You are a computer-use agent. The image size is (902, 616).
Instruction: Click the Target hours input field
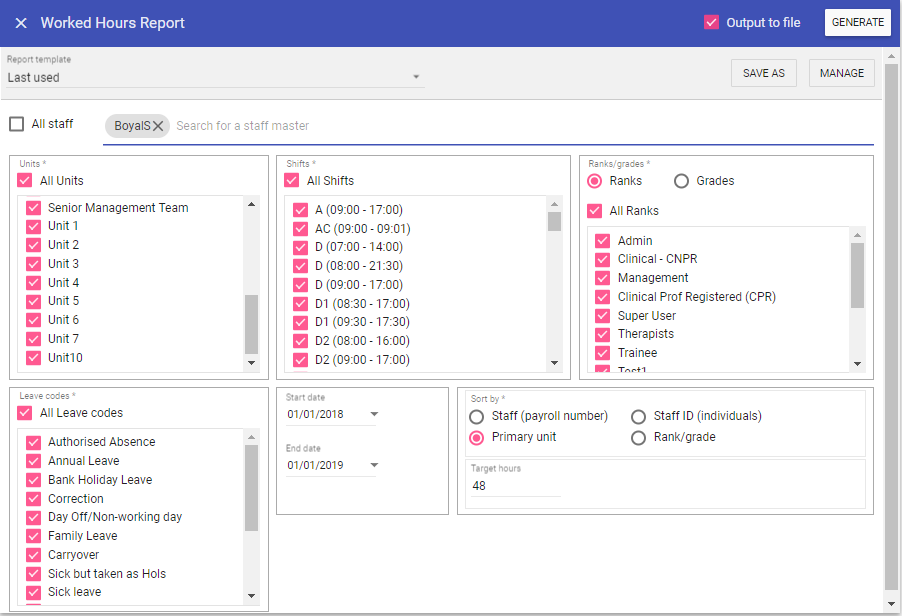coord(515,486)
